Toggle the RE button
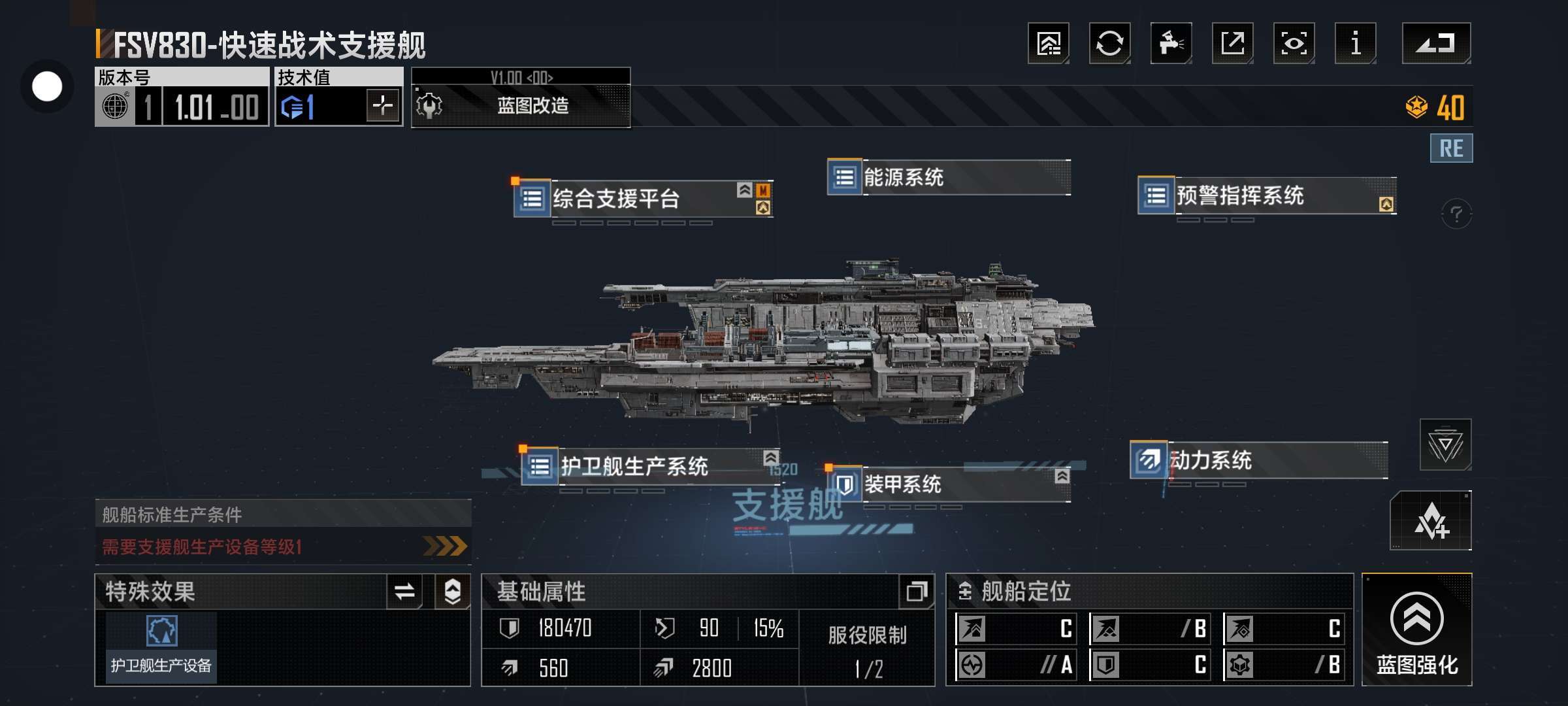The image size is (1568, 706). [1451, 148]
